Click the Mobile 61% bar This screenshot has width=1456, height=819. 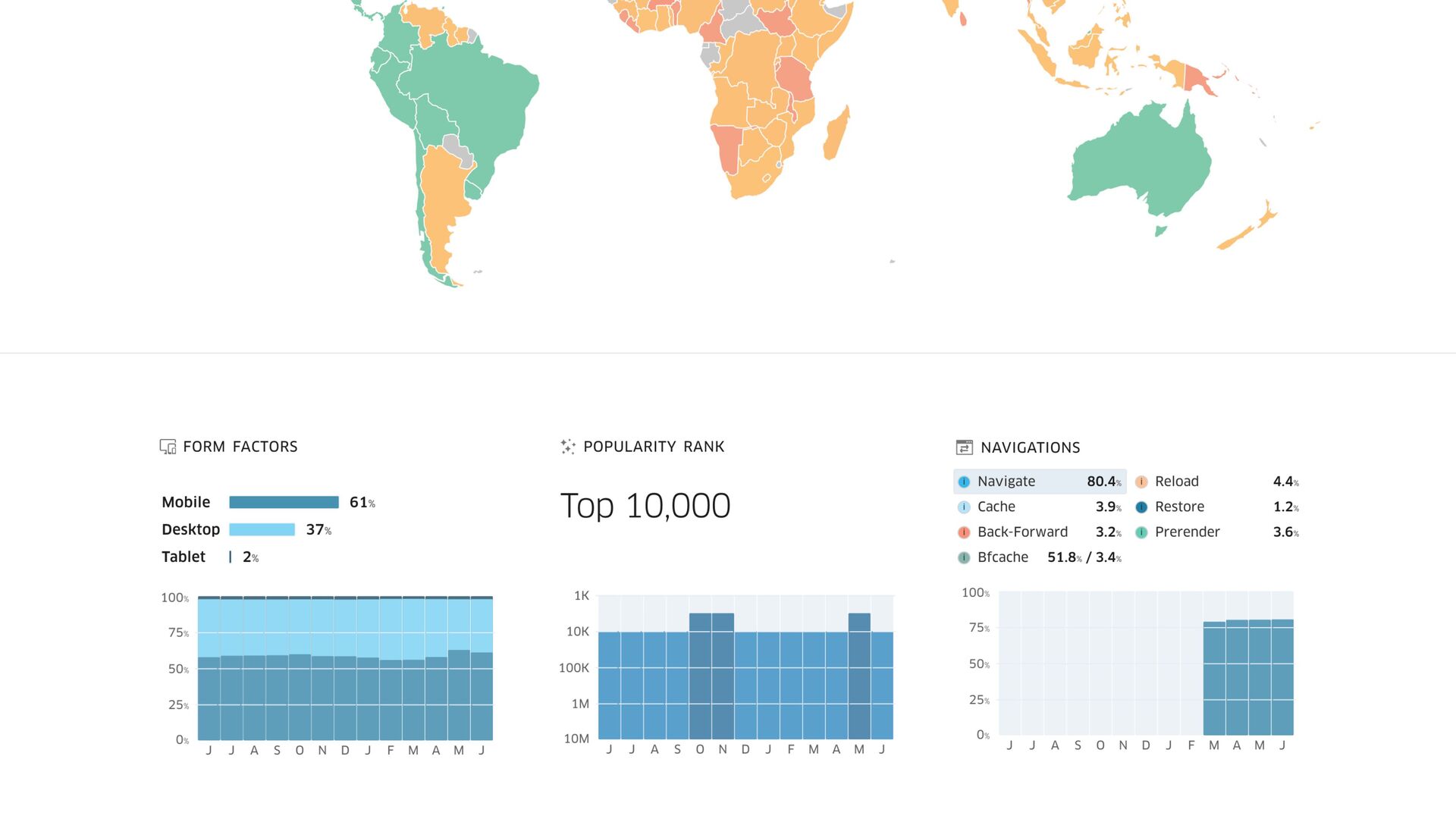pyautogui.click(x=284, y=502)
